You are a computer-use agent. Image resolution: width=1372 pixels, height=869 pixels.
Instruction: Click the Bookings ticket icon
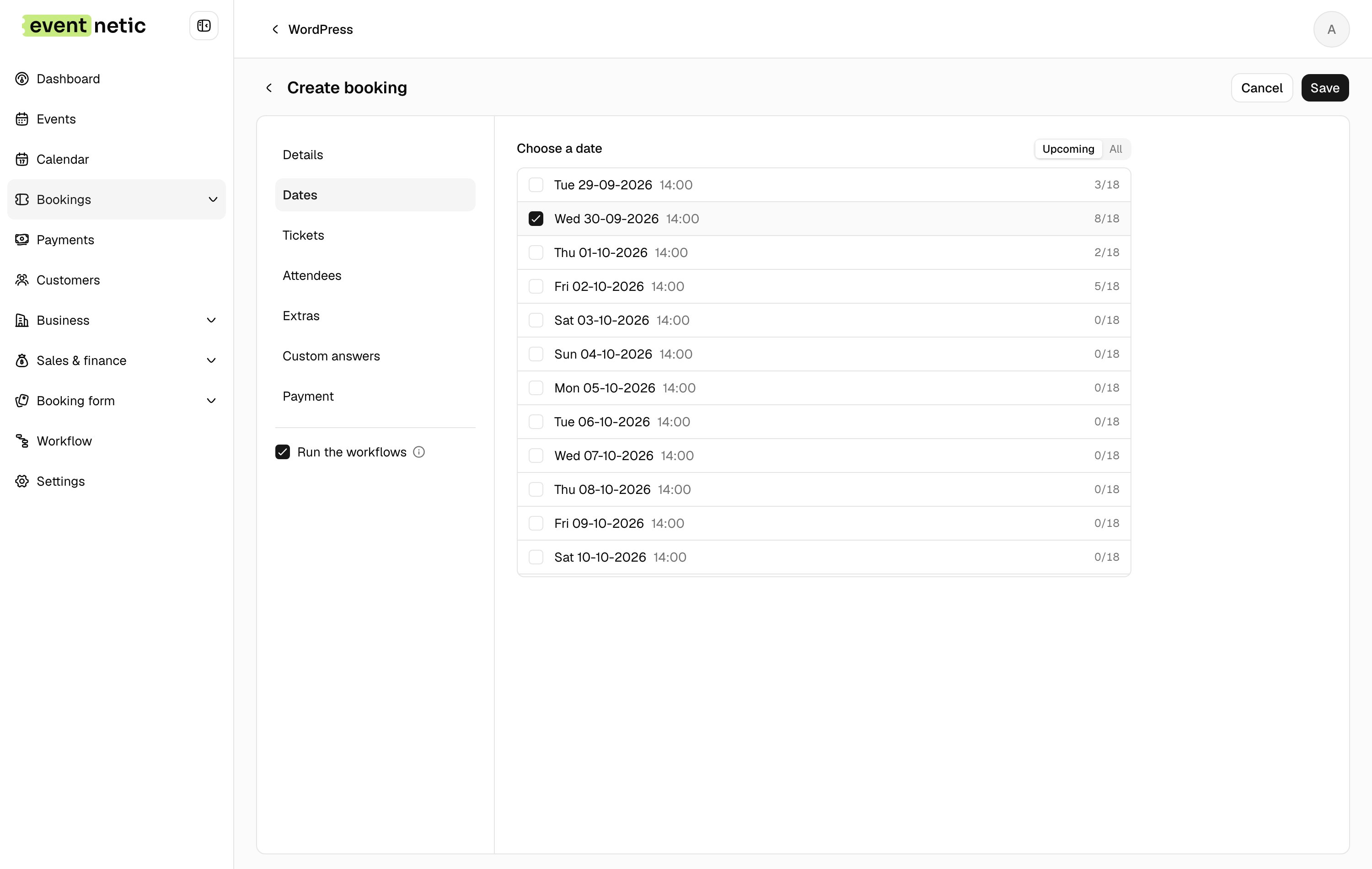(21, 199)
